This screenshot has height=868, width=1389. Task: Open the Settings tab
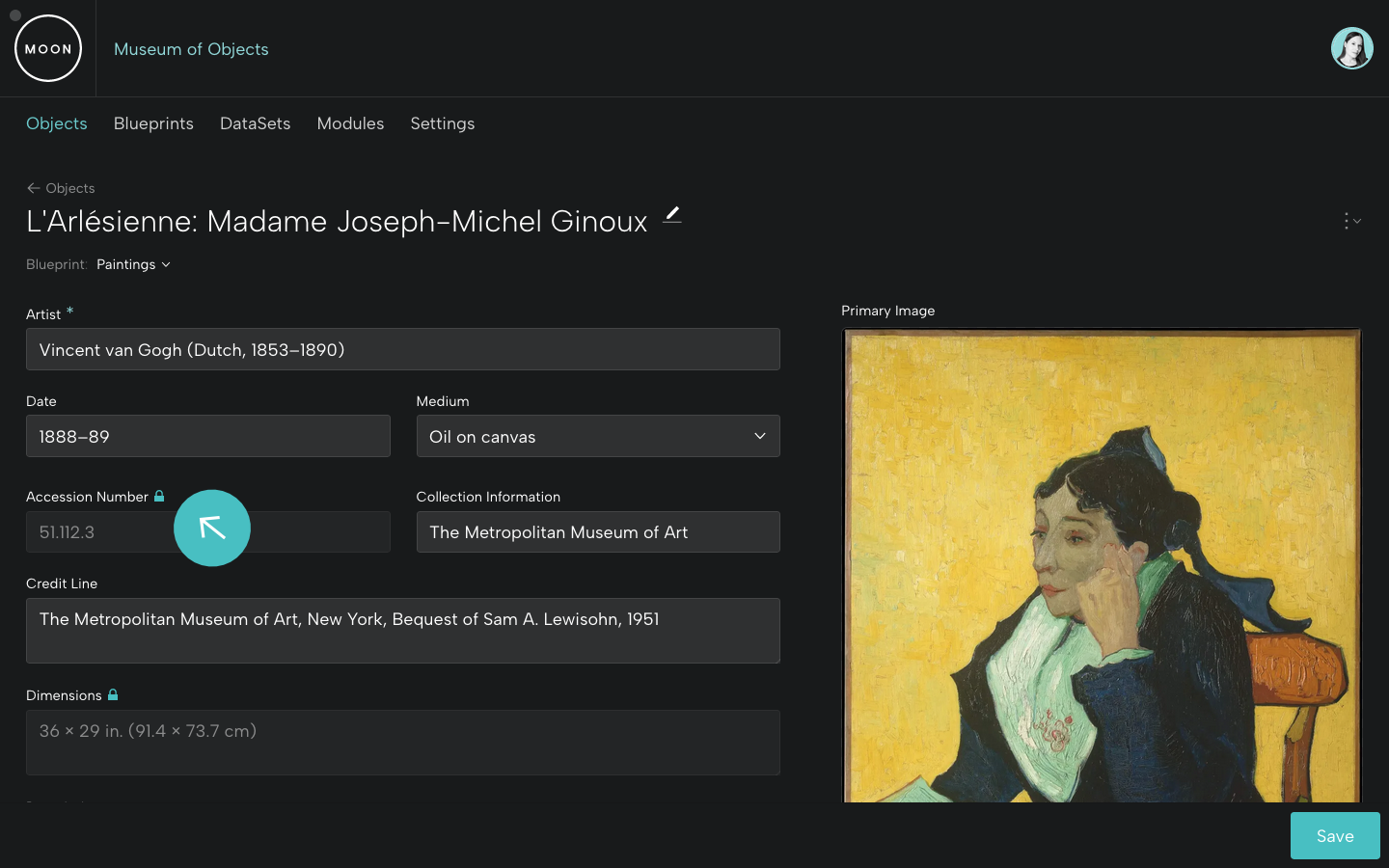pyautogui.click(x=442, y=123)
